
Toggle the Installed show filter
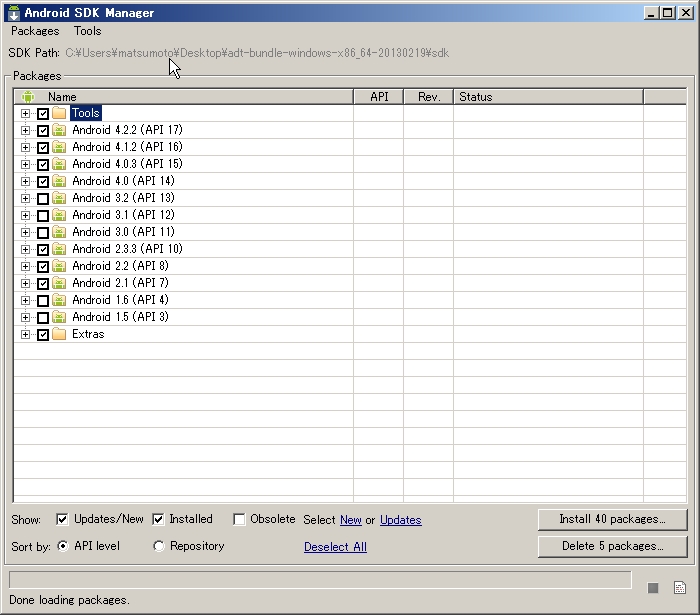pyautogui.click(x=158, y=519)
